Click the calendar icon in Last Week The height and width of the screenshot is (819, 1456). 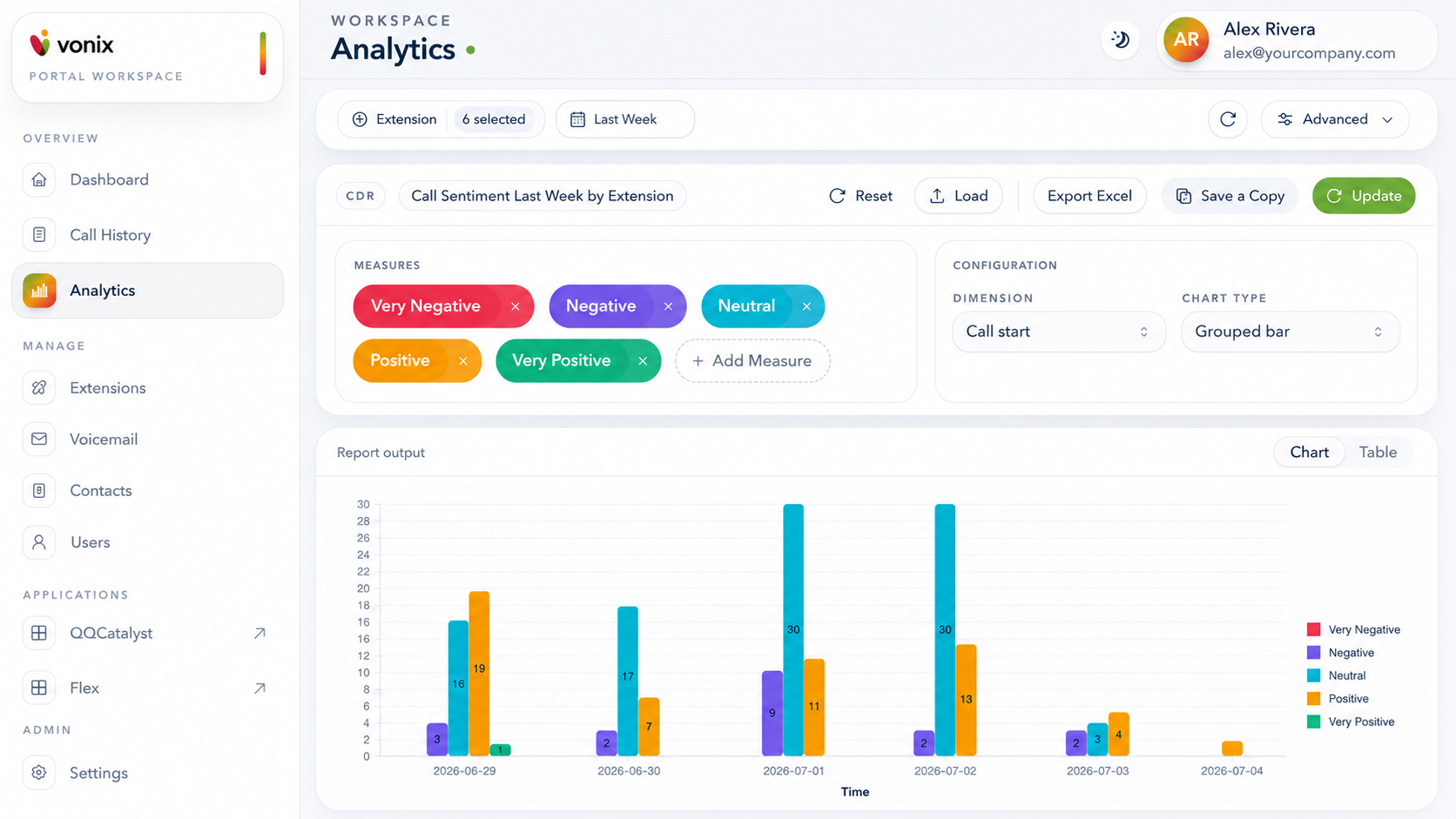(x=577, y=119)
